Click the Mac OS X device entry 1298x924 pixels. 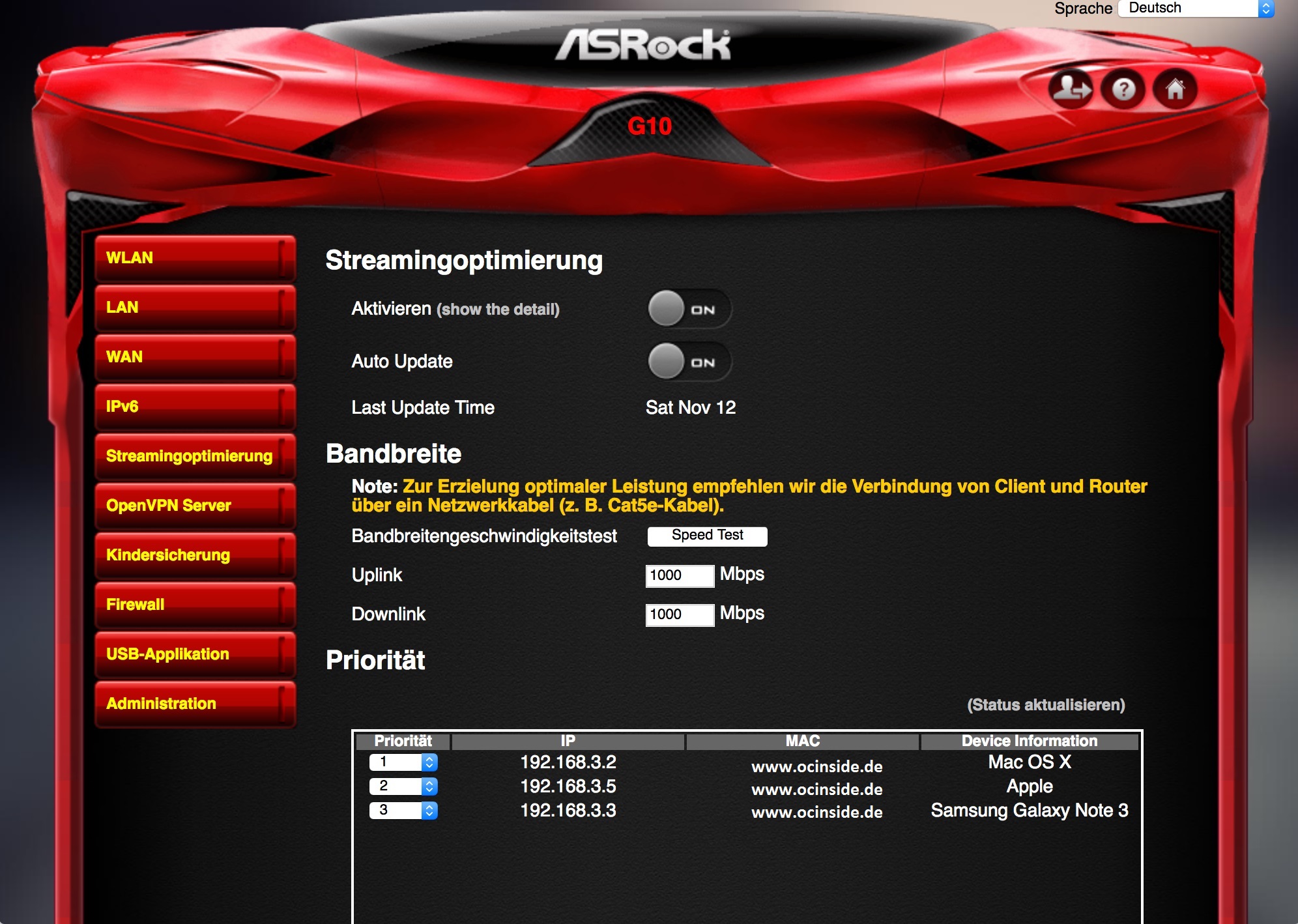click(1030, 762)
